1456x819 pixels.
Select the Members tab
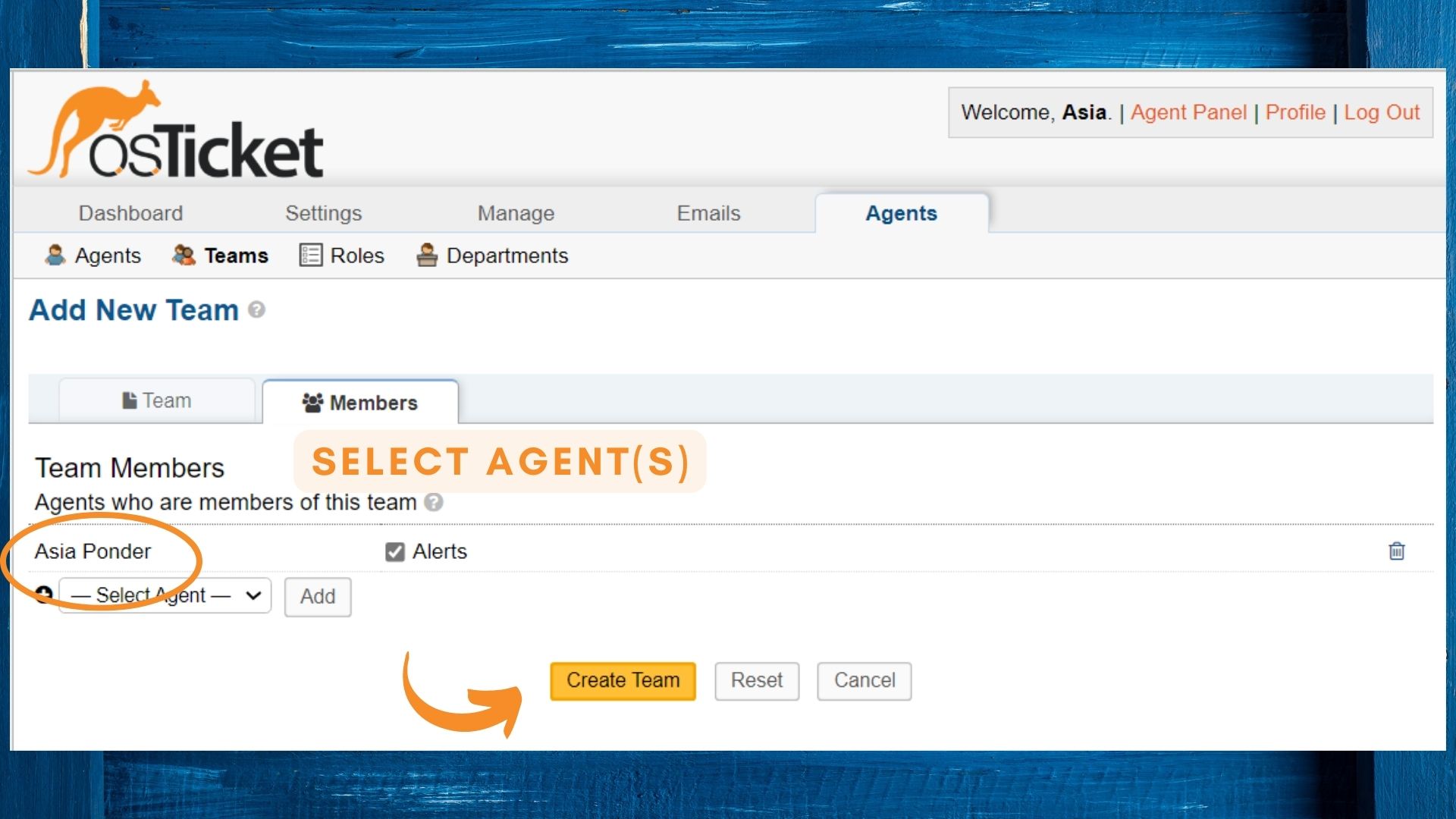pyautogui.click(x=360, y=403)
